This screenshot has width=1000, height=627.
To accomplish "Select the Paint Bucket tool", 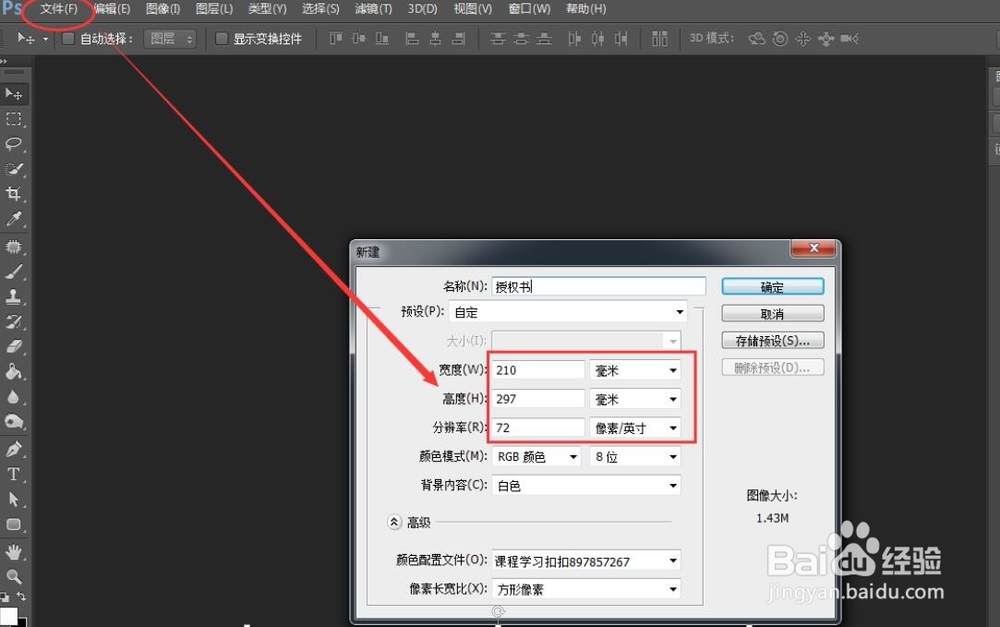I will (x=13, y=372).
